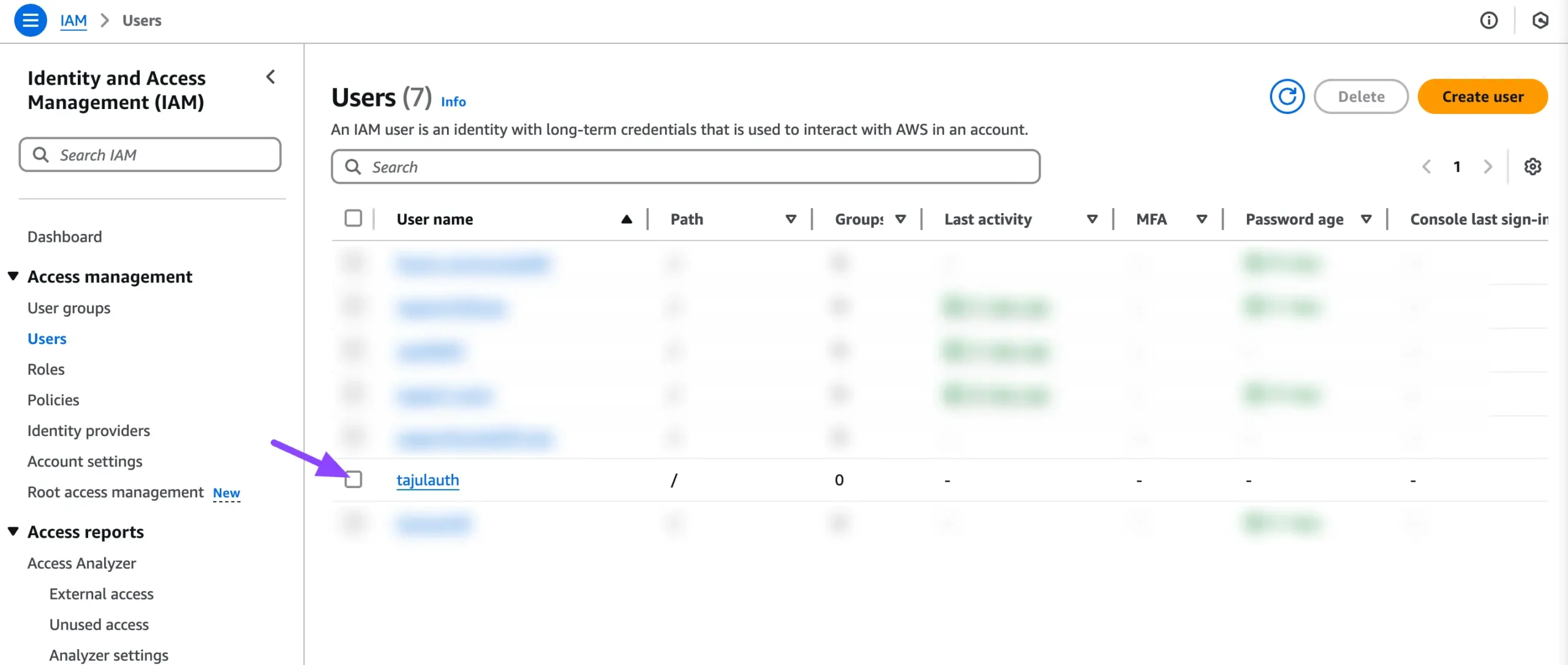Open table preferences gear icon
The width and height of the screenshot is (1568, 665).
(1532, 167)
